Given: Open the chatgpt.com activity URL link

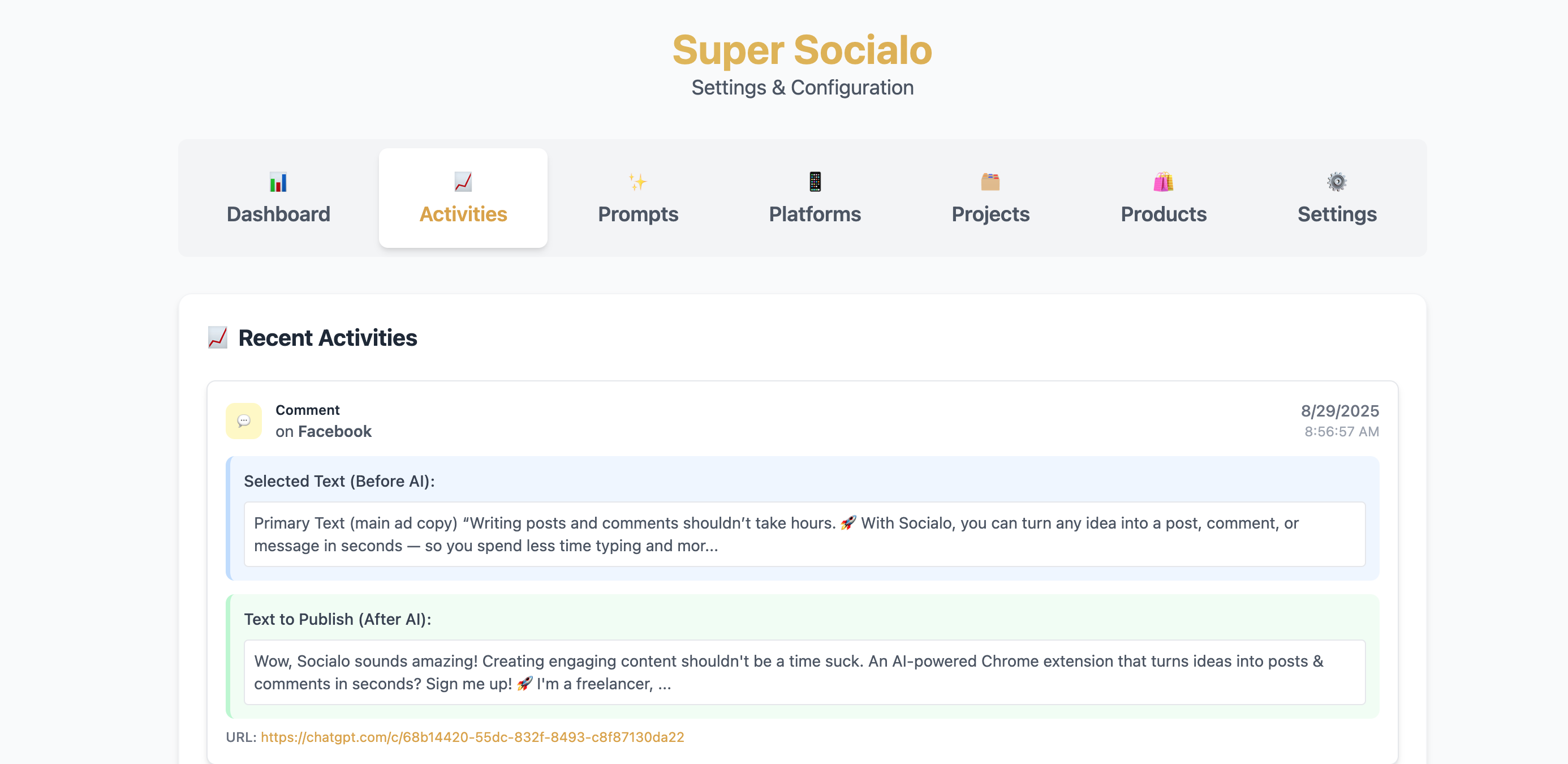Looking at the screenshot, I should 472,737.
